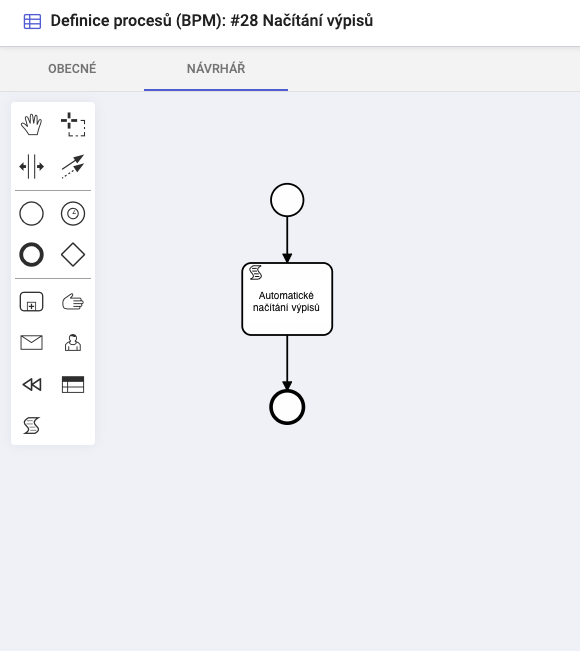Select the end event circle in diagram
This screenshot has height=651, width=580.
click(287, 407)
